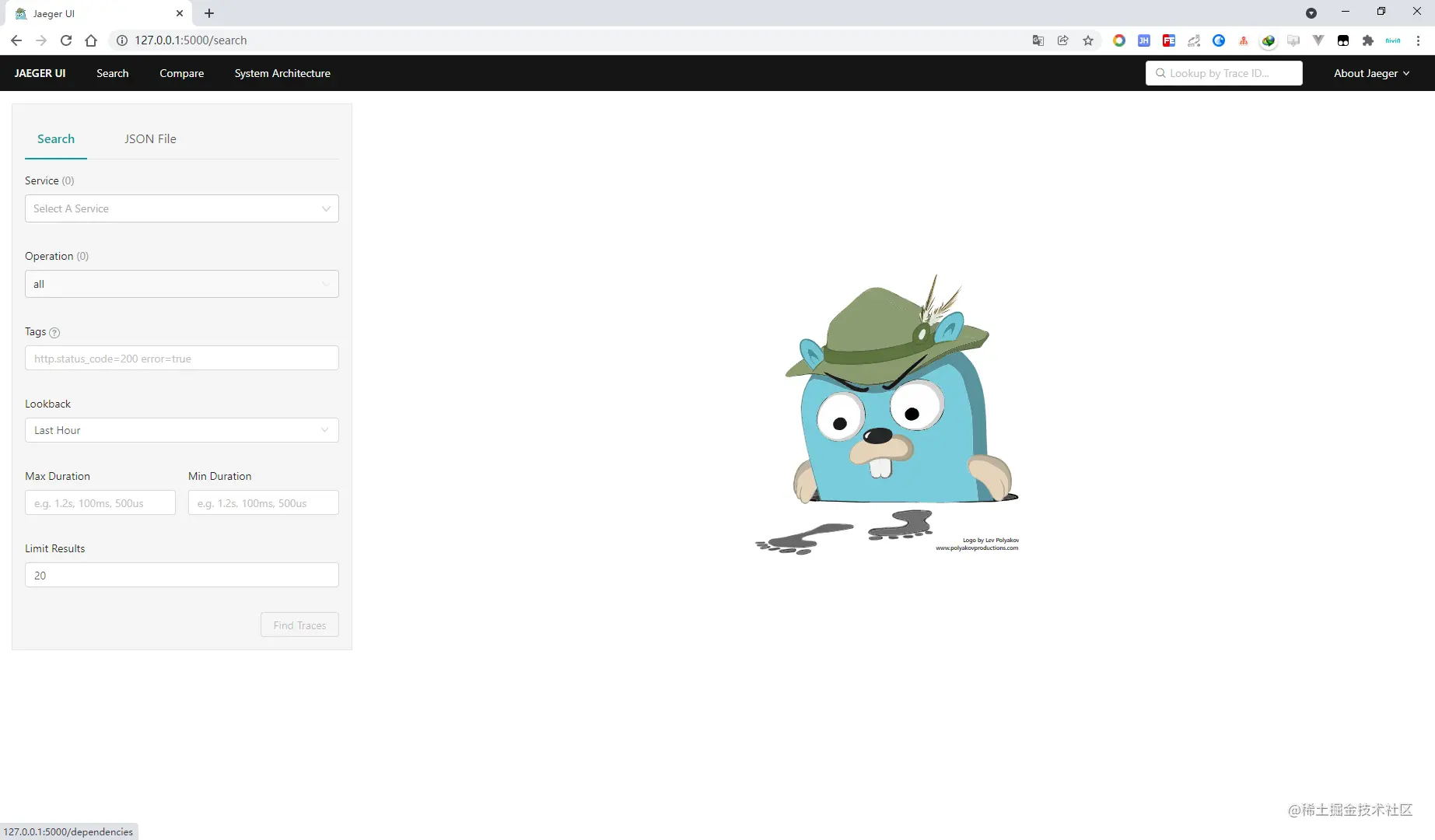Open the blue circular browser extension
1435x840 pixels.
[1219, 40]
